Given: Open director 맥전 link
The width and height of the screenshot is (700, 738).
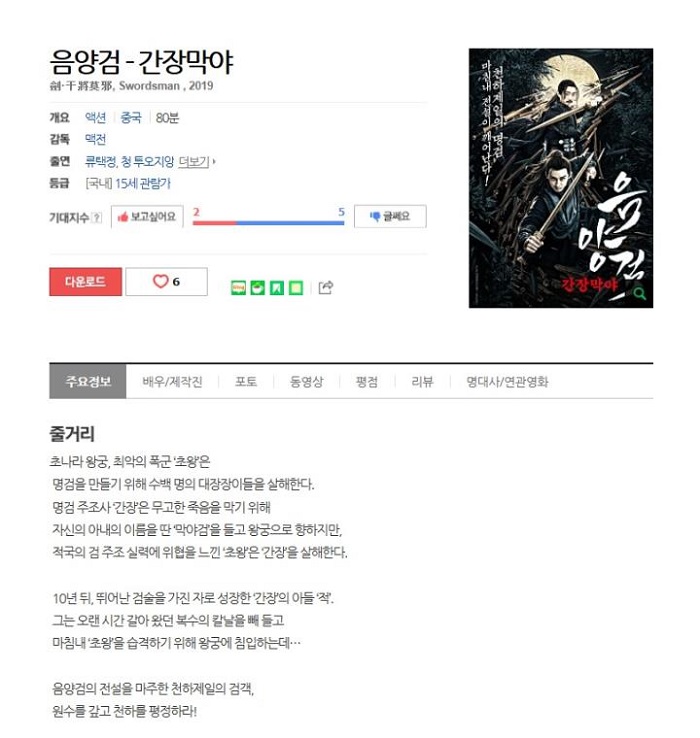Looking at the screenshot, I should click(x=95, y=139).
